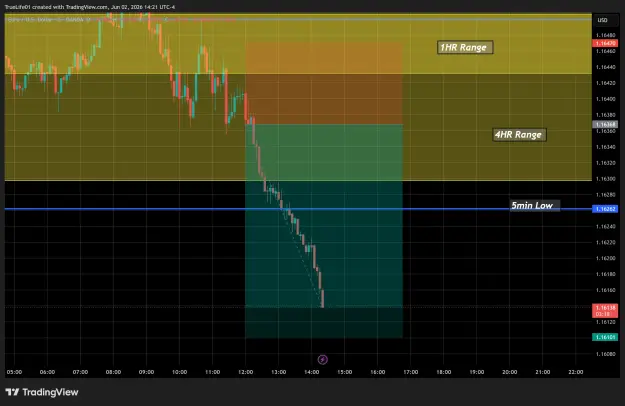Click the TrueLife01 created with TradingView.com header text

[90, 7]
